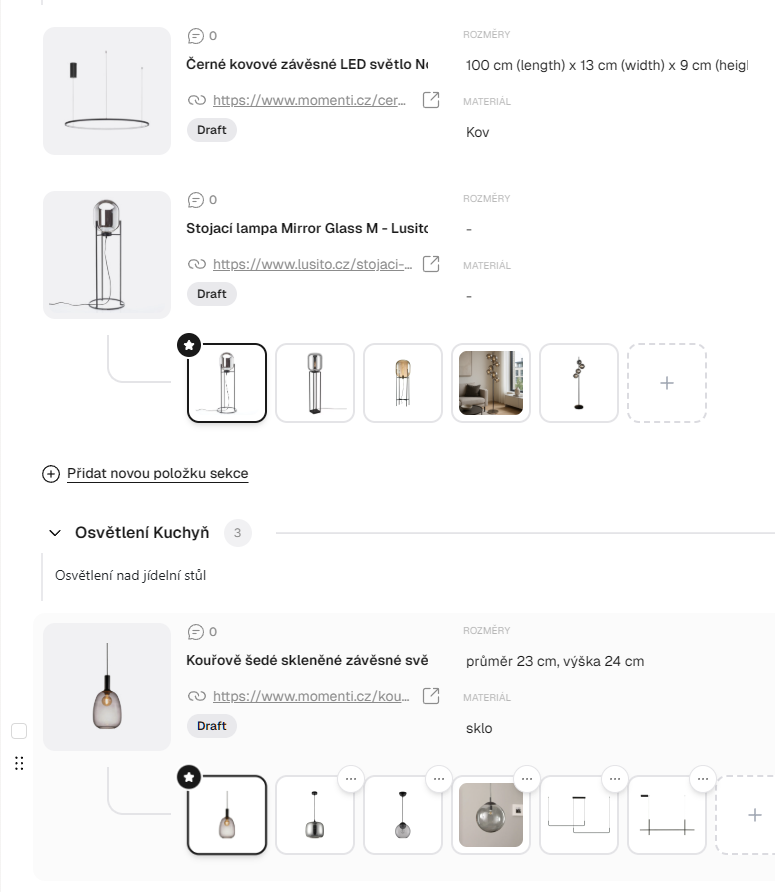Open external link icon for smoky glass pendant
This screenshot has width=775, height=892.
pos(431,696)
